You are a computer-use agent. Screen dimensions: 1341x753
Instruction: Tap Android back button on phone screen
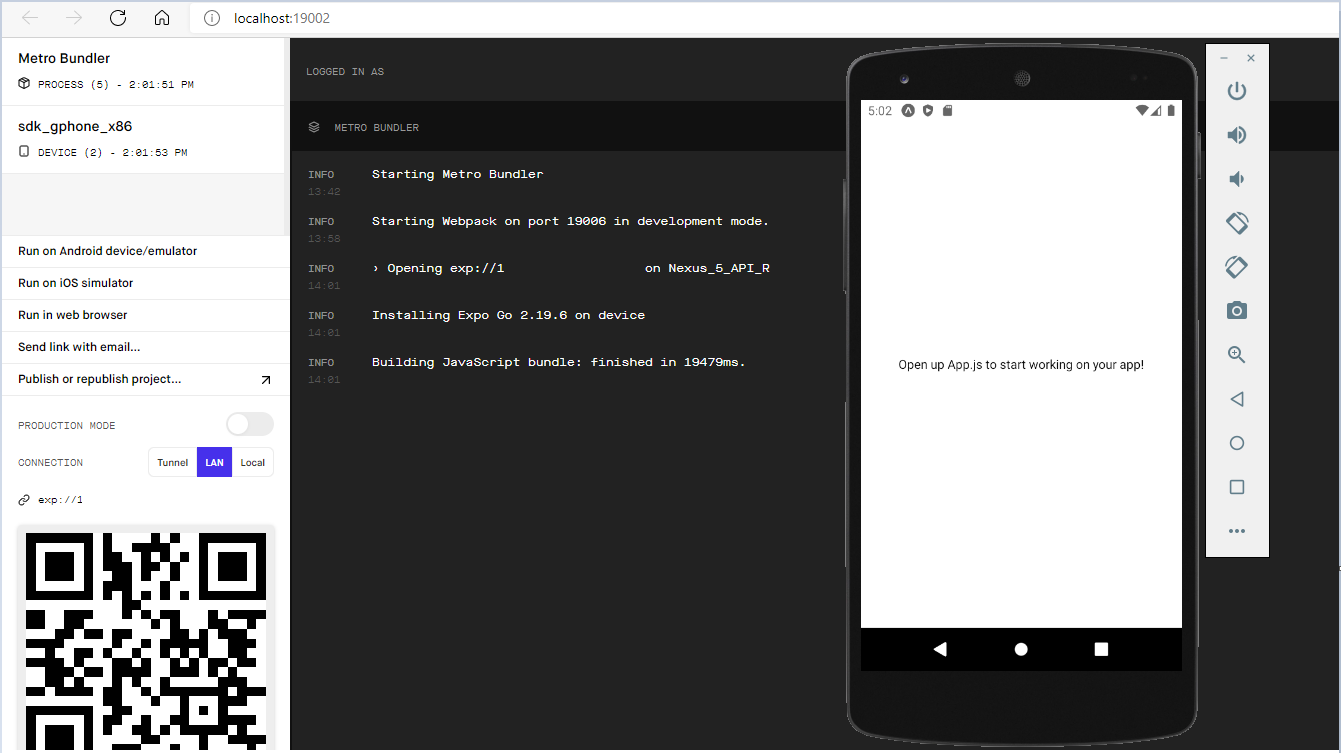940,649
